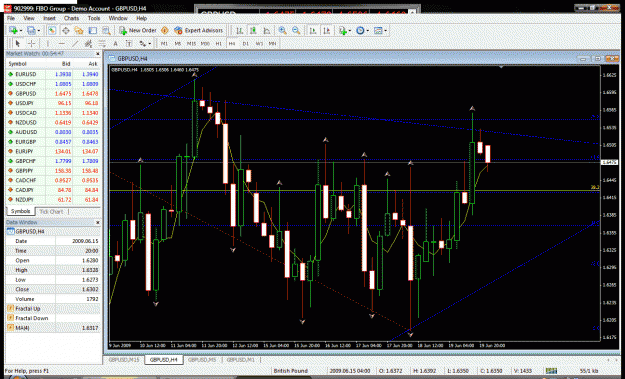The height and width of the screenshot is (379, 625).
Task: Select GBPCHF row in Market Watch
Action: point(53,161)
